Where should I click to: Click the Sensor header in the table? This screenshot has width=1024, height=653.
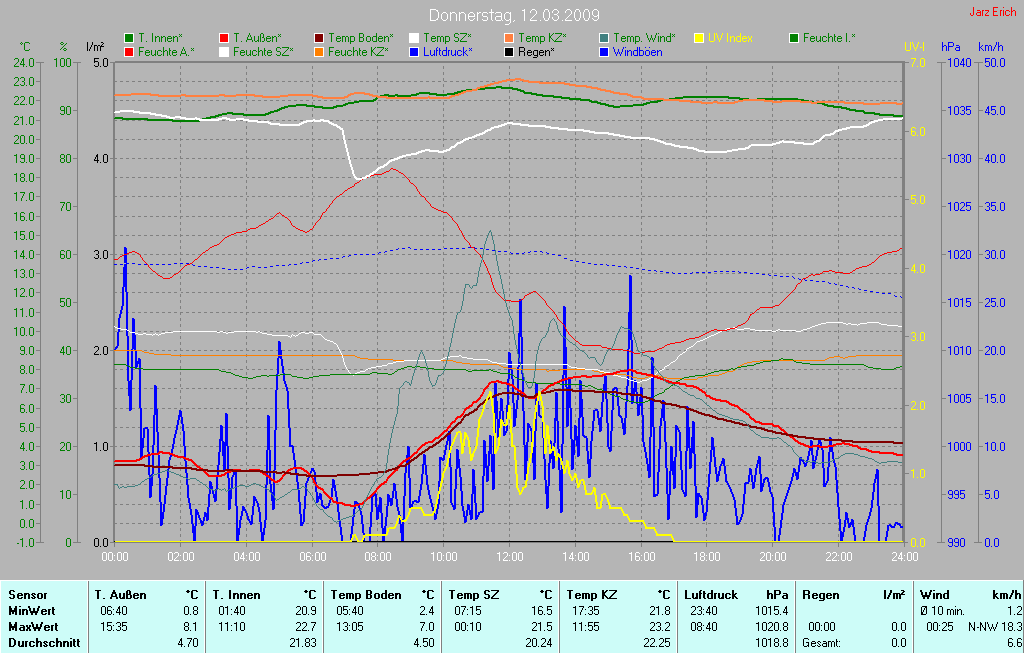click(27, 595)
